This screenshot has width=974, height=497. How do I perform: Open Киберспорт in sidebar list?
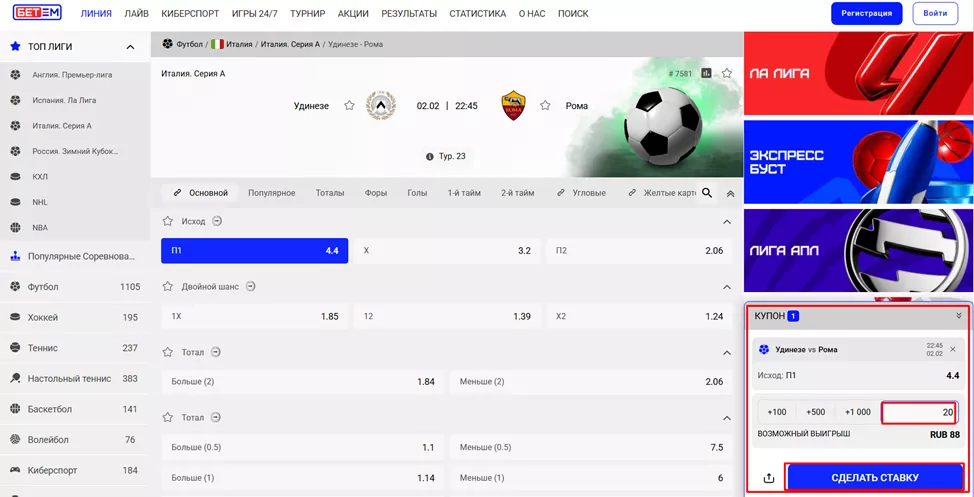click(x=54, y=470)
